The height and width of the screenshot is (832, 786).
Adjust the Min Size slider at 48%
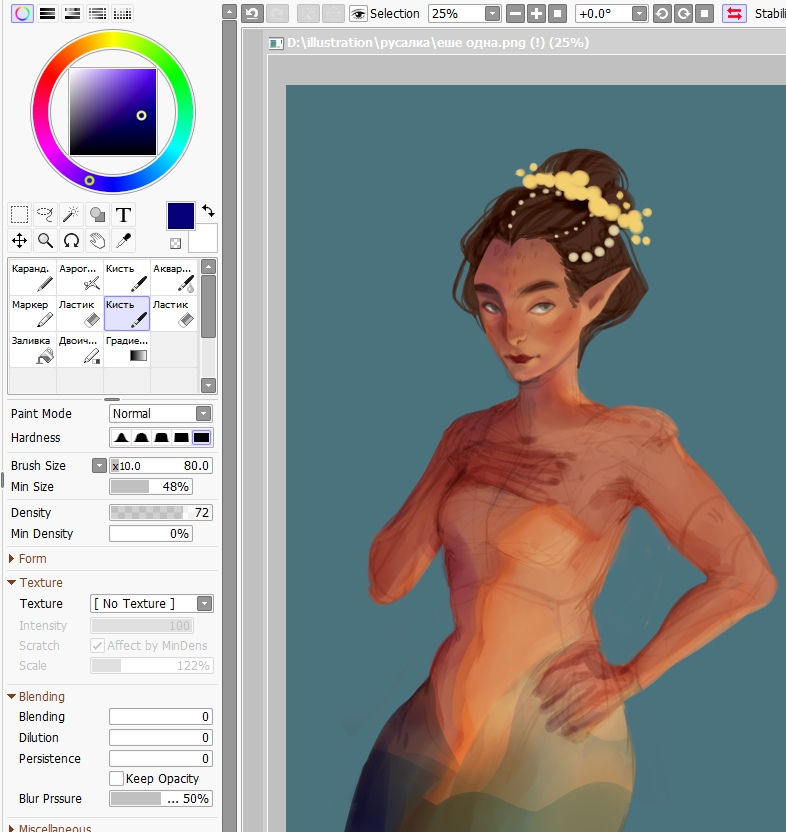(151, 487)
